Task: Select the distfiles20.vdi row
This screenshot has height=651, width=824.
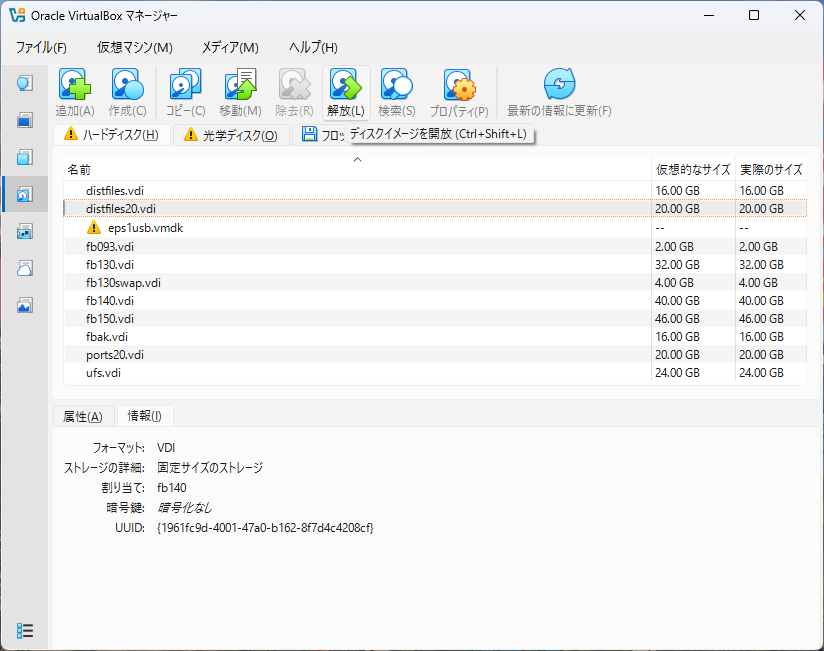Action: tap(435, 209)
